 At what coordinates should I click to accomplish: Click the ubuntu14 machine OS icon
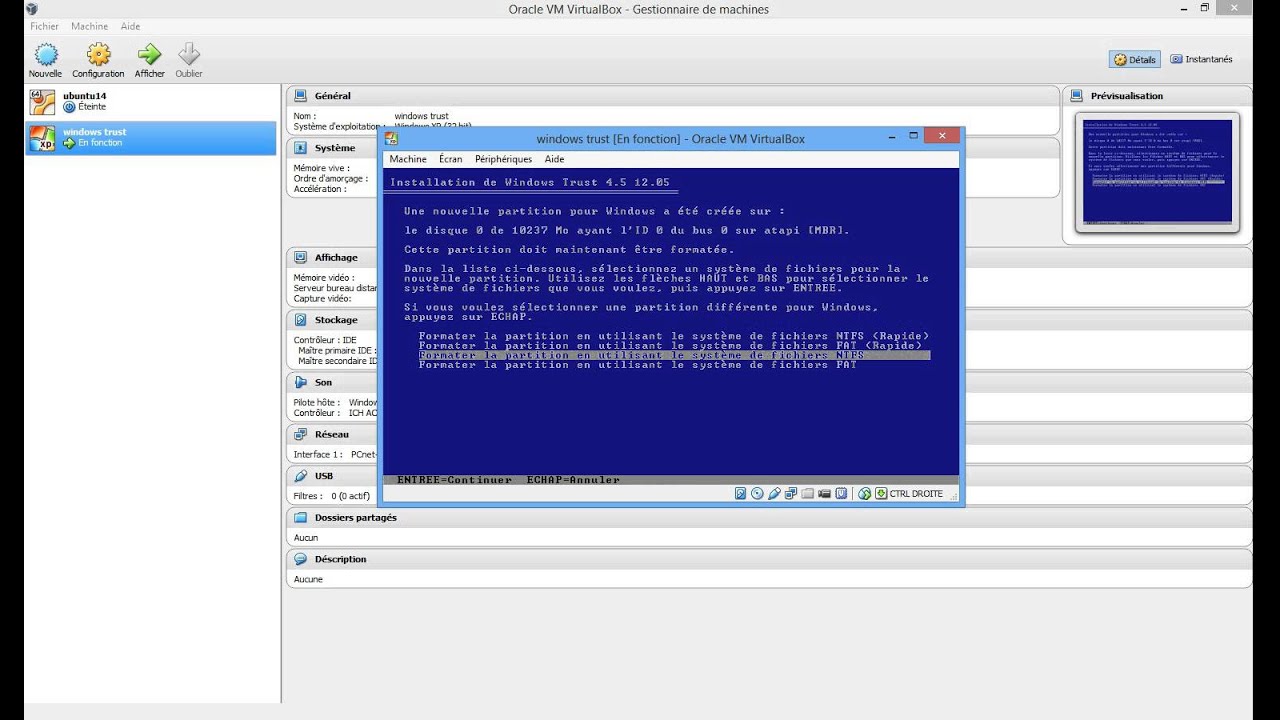coord(42,101)
